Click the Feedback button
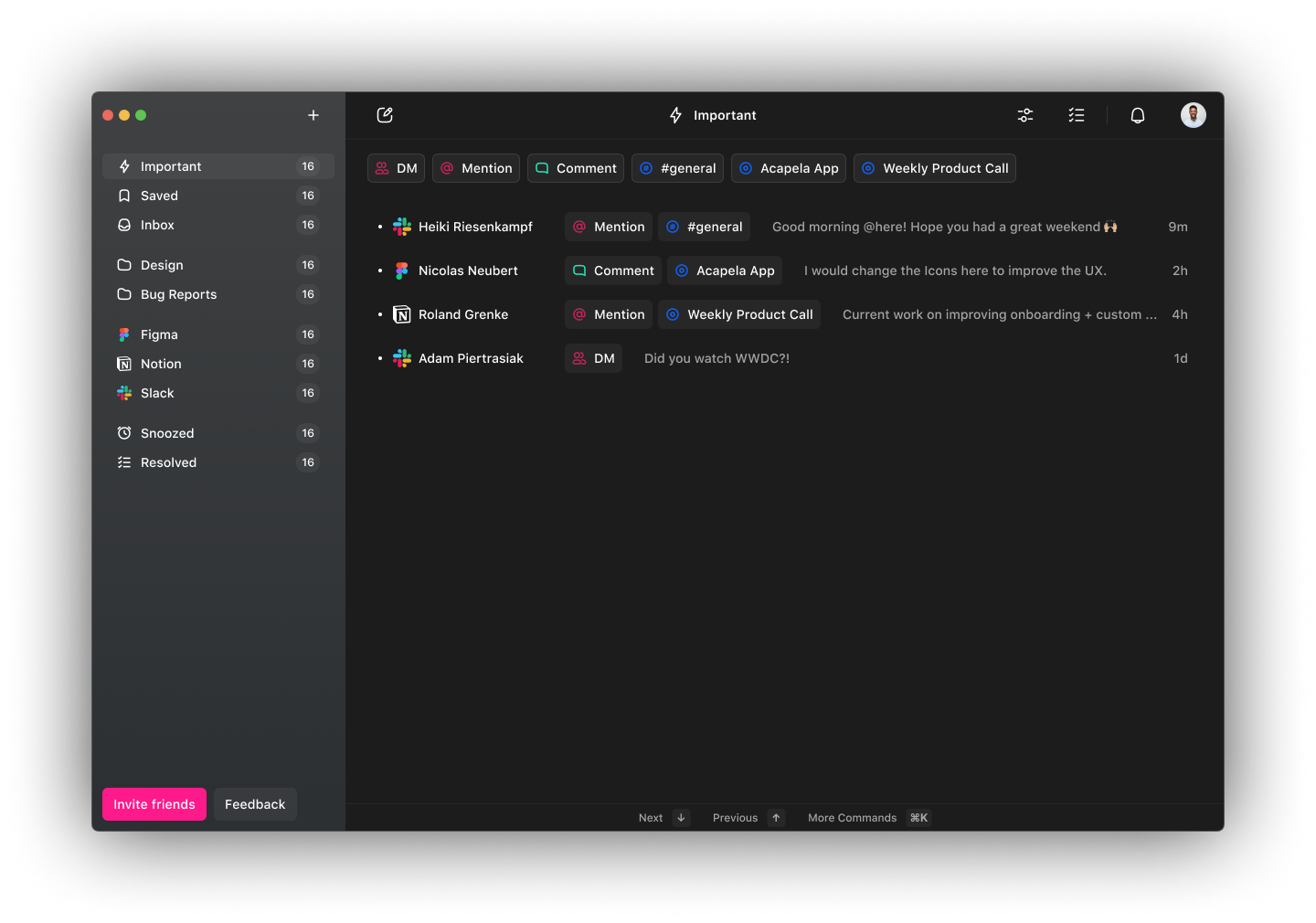 pos(255,804)
